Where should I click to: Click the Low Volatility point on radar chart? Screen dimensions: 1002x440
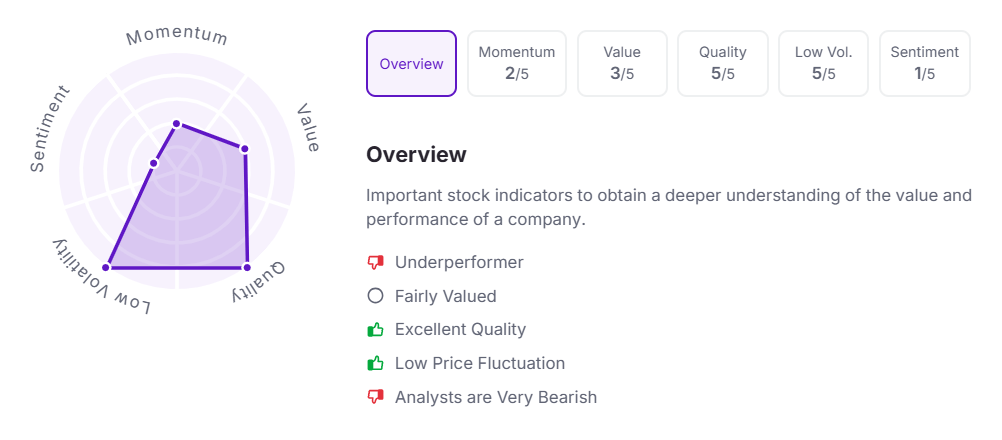pos(107,268)
